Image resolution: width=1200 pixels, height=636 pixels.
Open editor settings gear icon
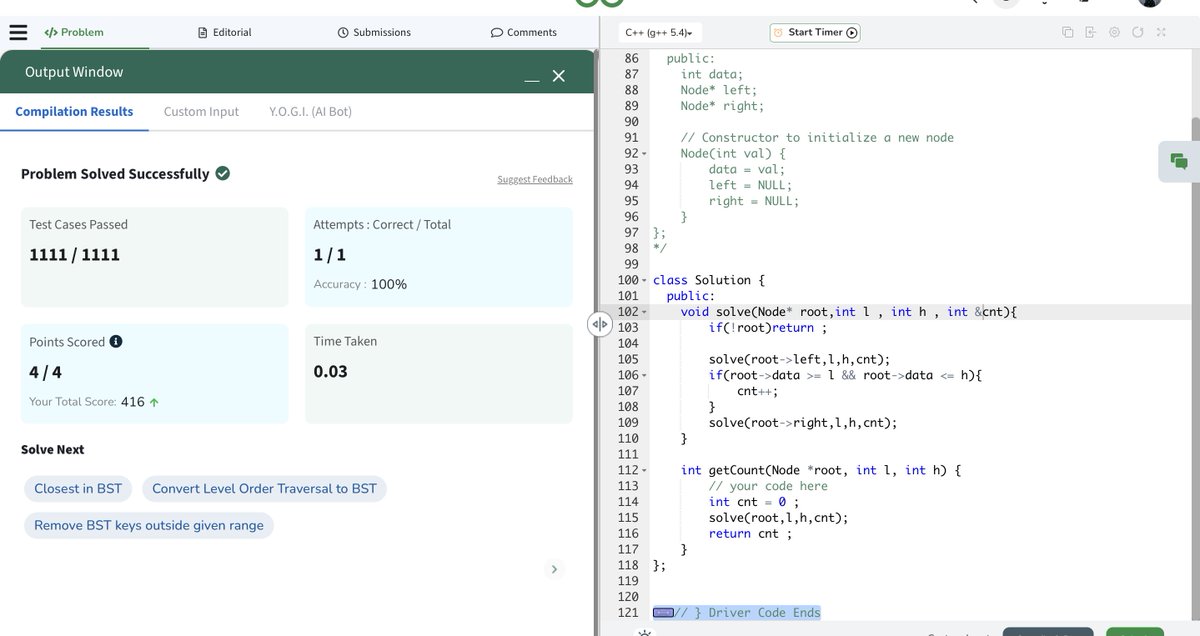(1114, 32)
